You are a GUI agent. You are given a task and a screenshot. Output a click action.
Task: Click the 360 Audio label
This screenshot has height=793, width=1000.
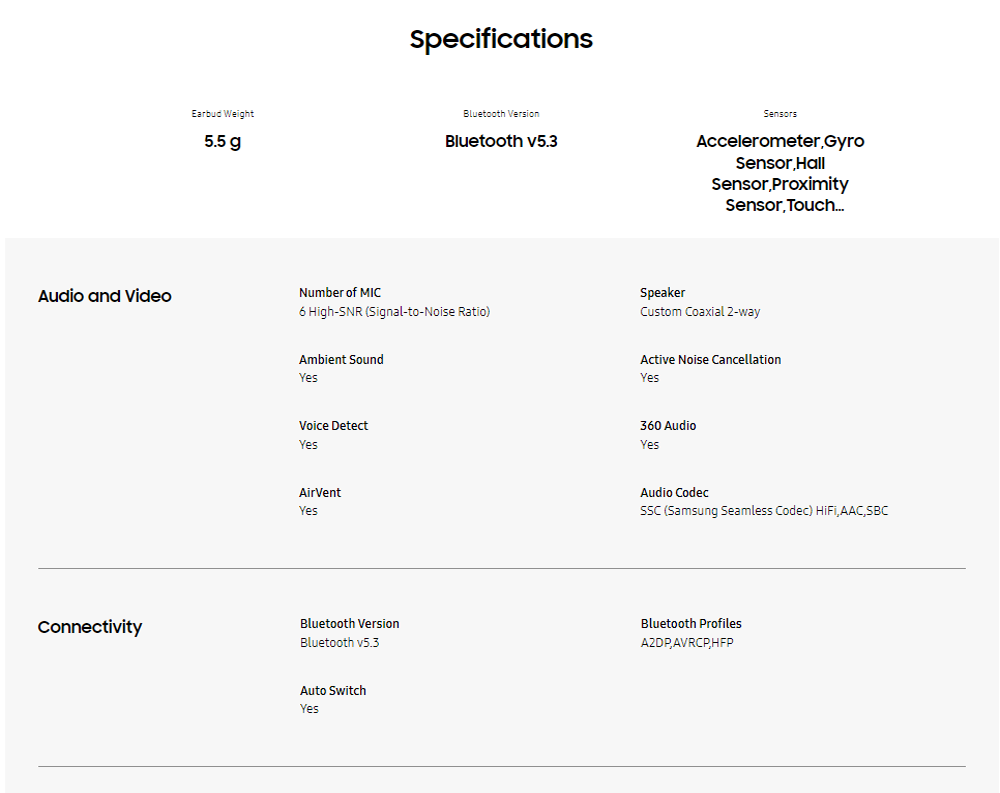tap(668, 426)
